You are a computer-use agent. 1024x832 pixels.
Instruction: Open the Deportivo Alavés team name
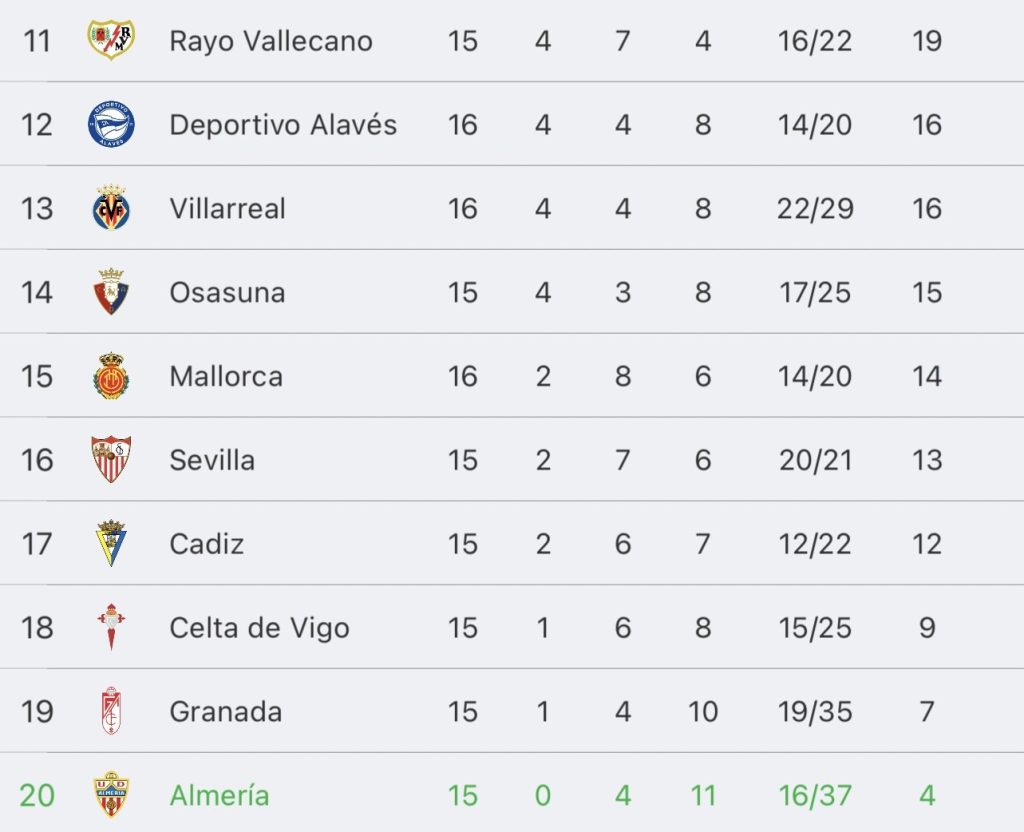[x=283, y=125]
